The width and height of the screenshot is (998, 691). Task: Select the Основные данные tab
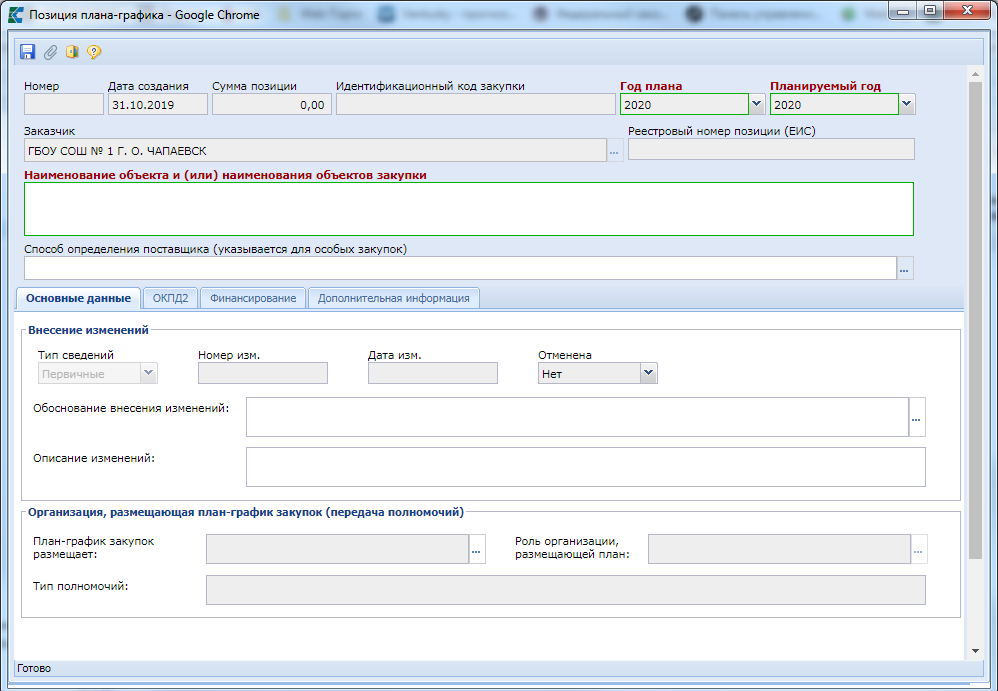(78, 298)
